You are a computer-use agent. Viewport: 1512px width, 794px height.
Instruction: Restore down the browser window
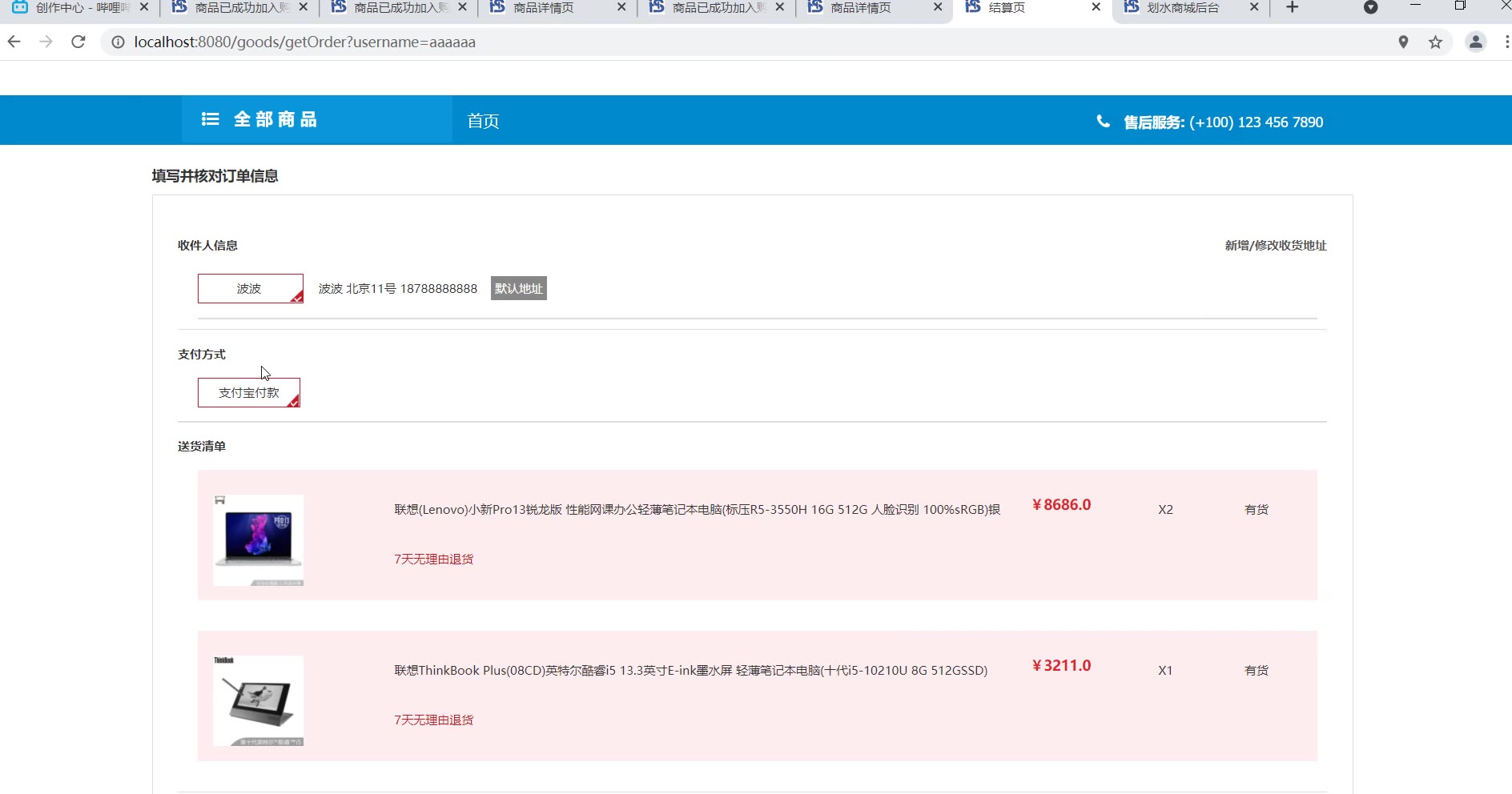click(1460, 6)
